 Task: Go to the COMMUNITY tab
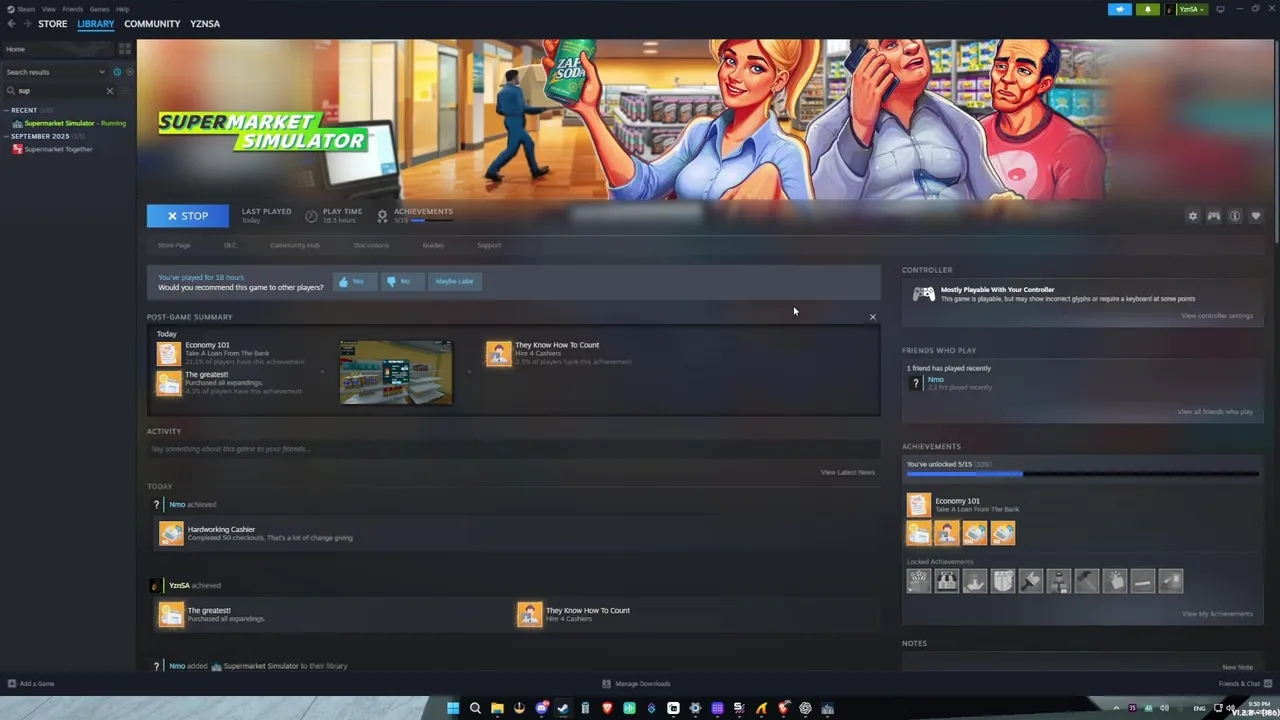point(152,23)
